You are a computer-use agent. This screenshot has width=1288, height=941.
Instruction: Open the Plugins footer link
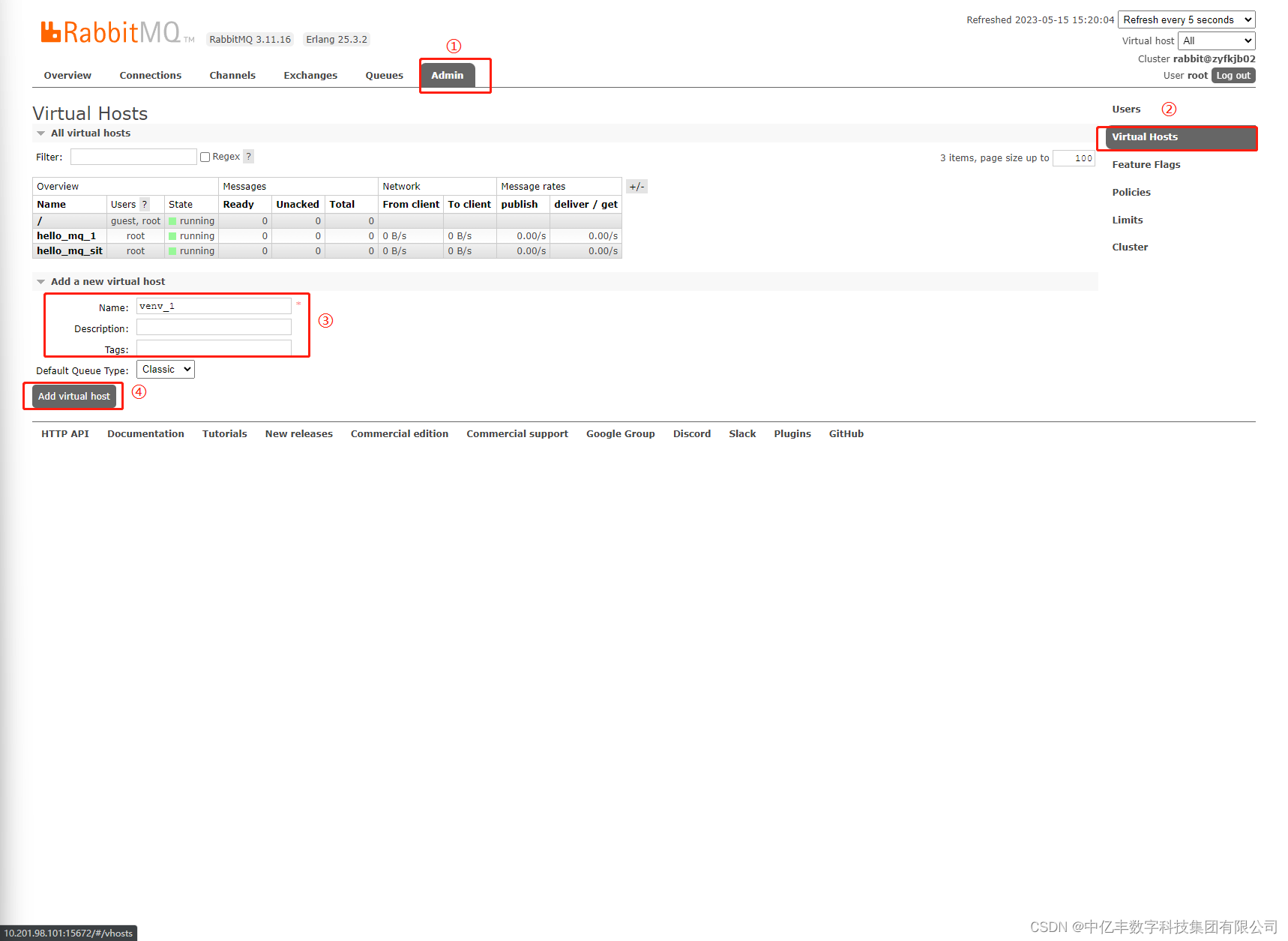pos(792,434)
